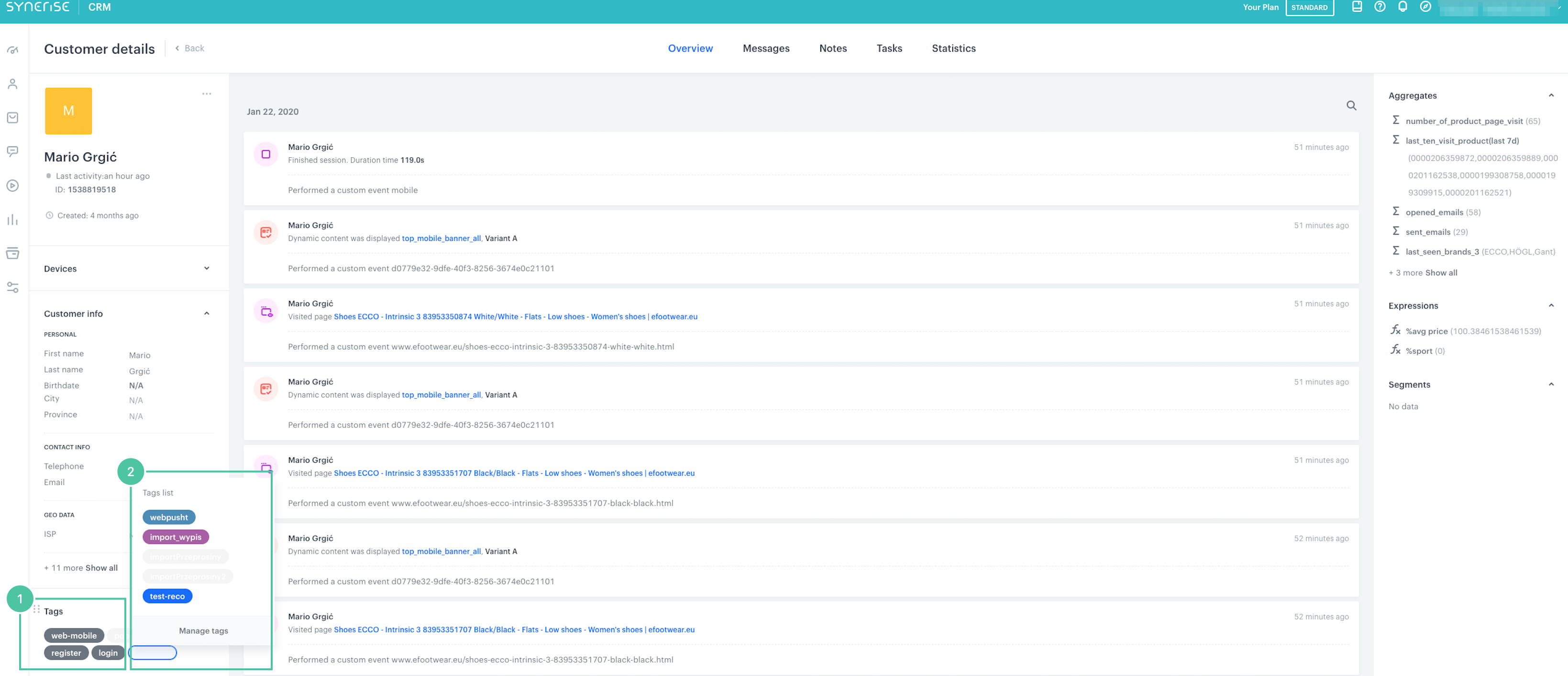Click the help question mark icon

tap(1379, 10)
